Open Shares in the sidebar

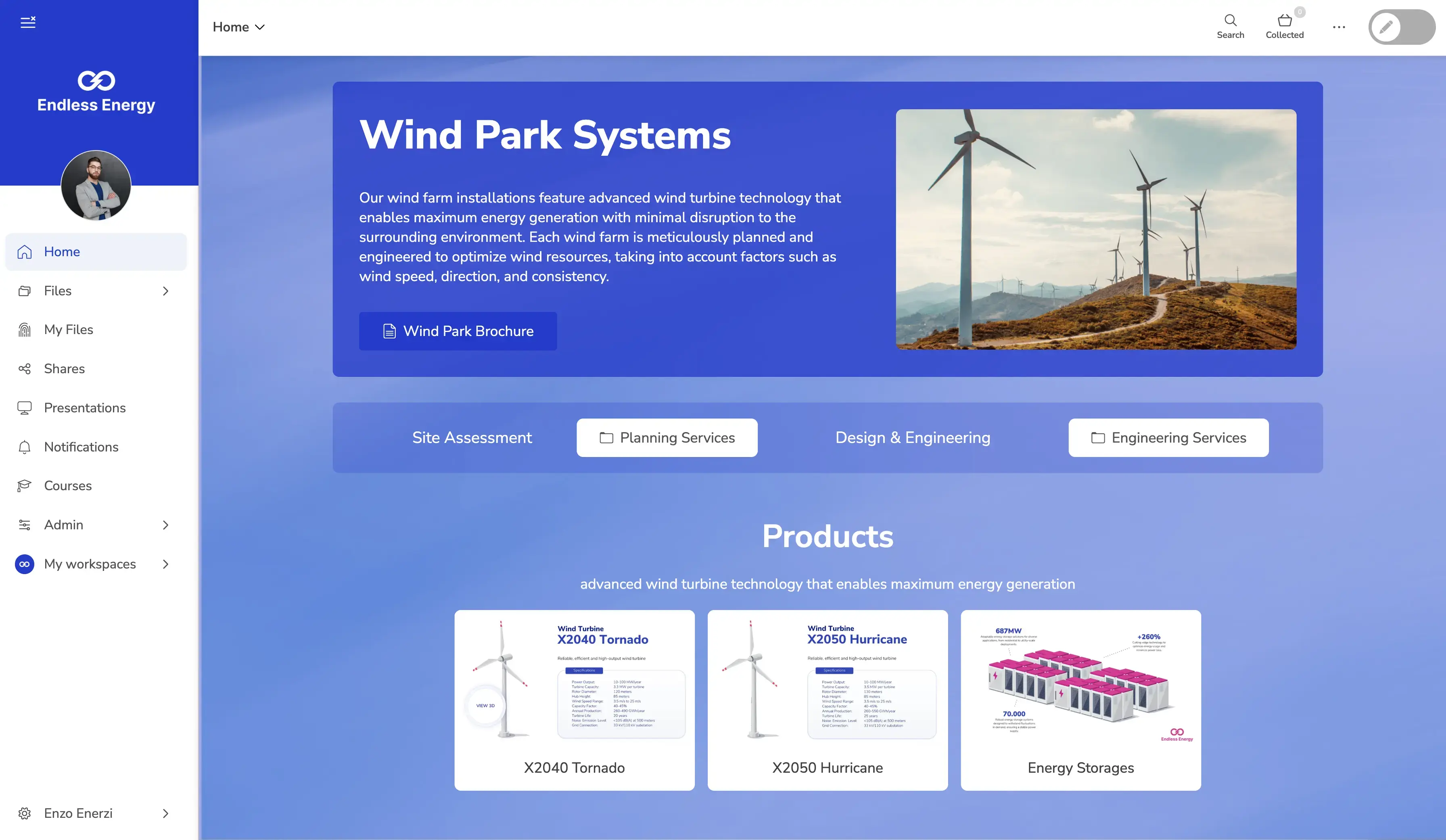click(x=64, y=368)
